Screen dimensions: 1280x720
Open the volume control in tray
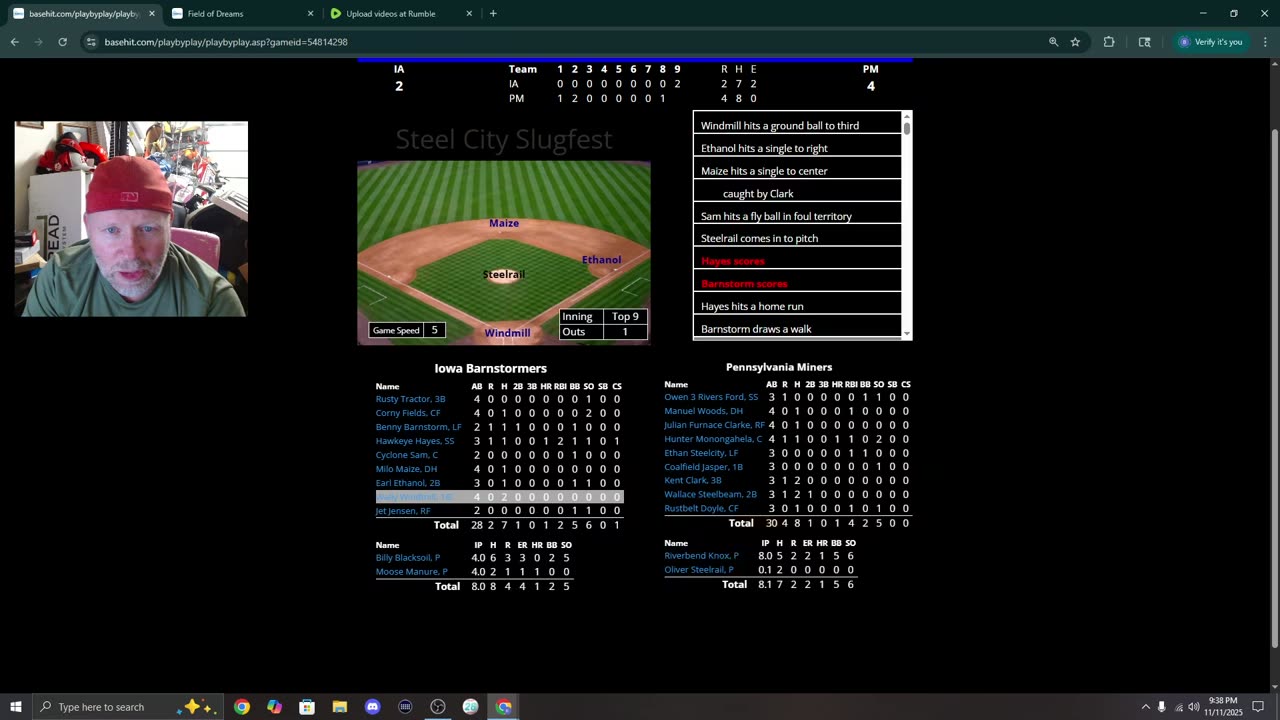point(1194,707)
